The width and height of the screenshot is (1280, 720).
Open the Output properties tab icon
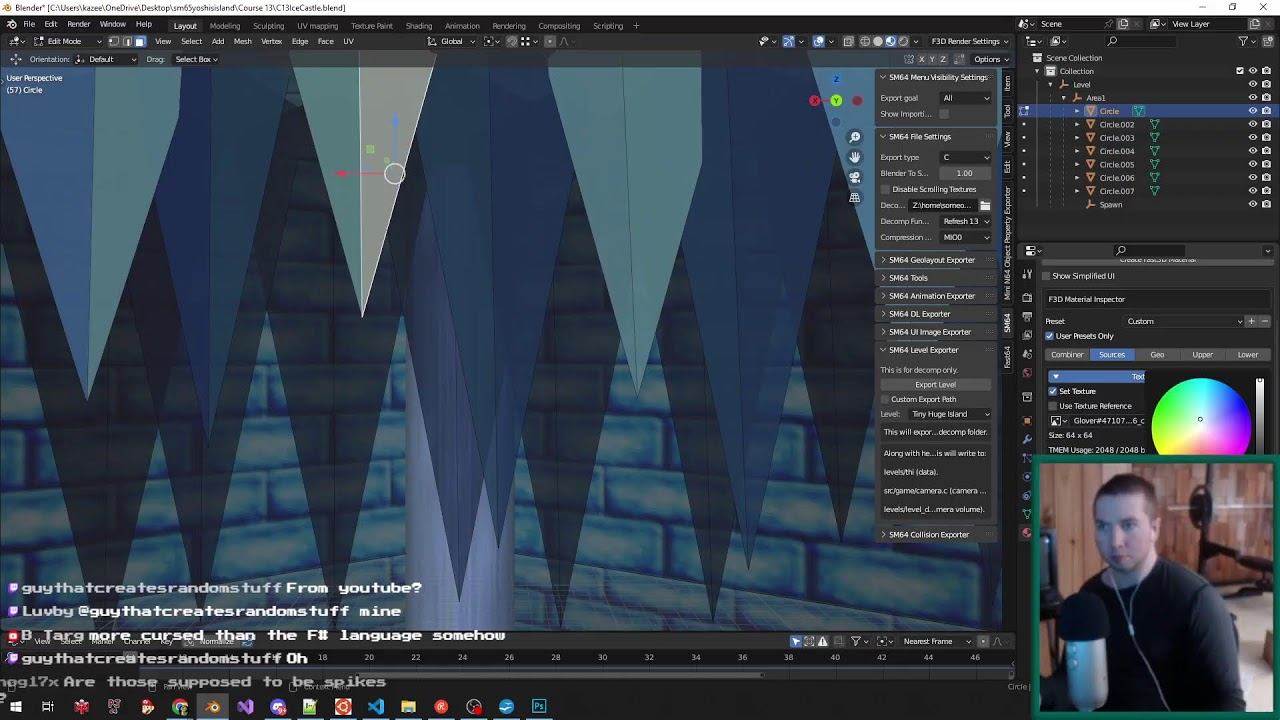[x=1027, y=316]
